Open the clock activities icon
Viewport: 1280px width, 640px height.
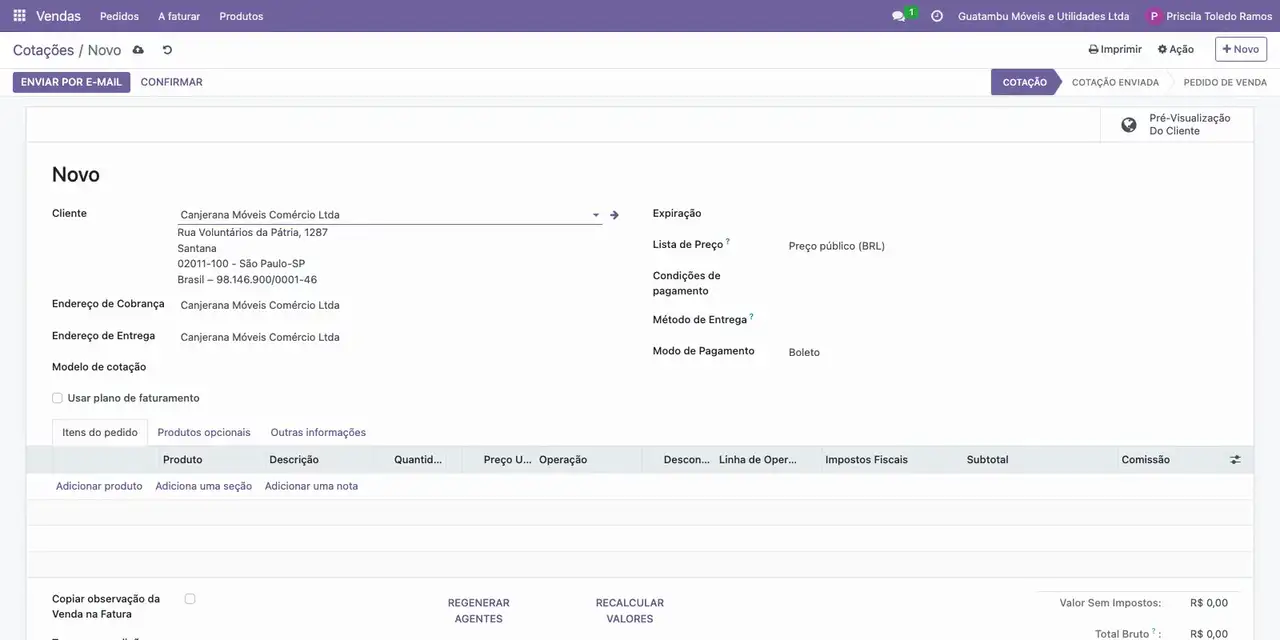[937, 16]
